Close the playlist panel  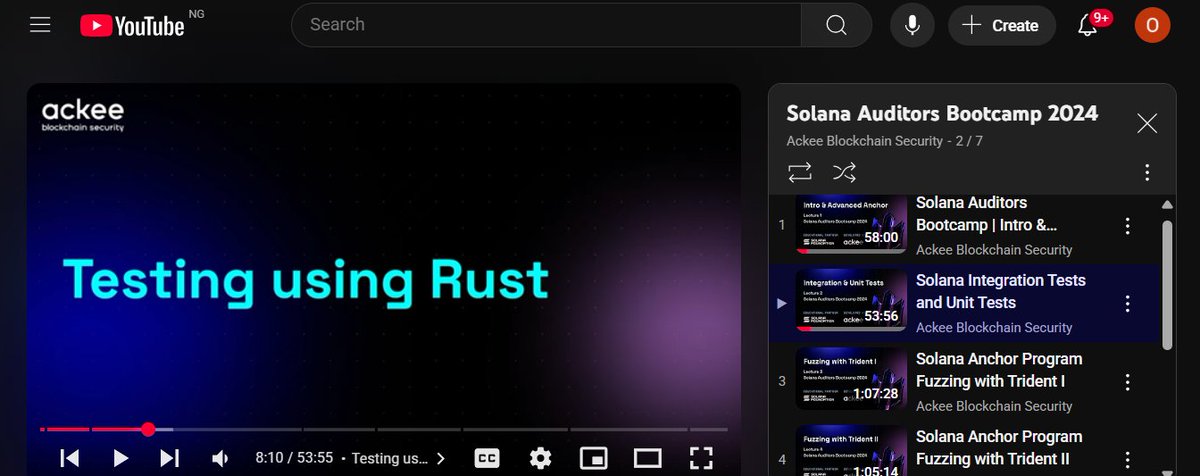pyautogui.click(x=1147, y=124)
